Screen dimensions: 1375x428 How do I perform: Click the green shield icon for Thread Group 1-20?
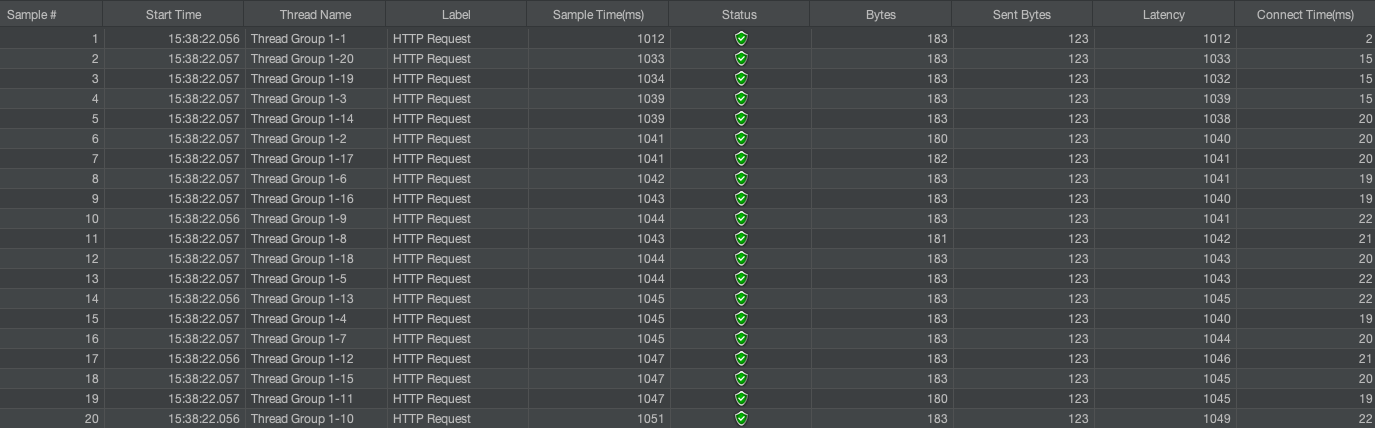click(741, 59)
